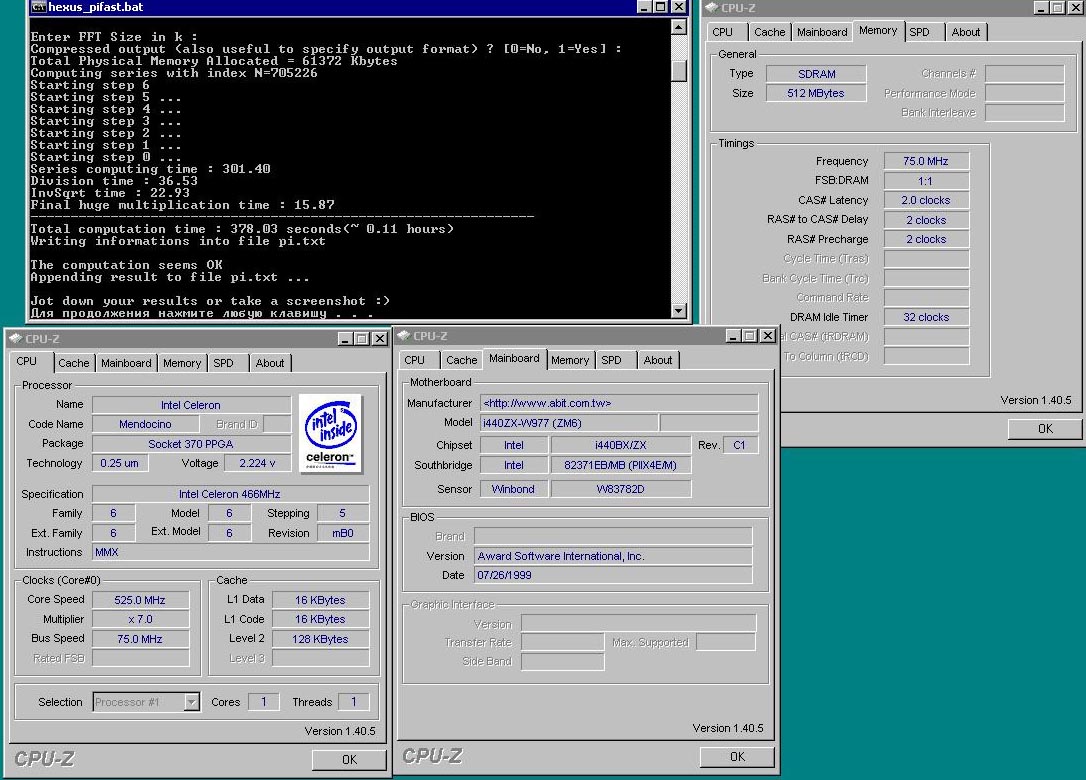Click CPU-Z title icon in CPU window
Image resolution: width=1086 pixels, height=780 pixels.
(x=15, y=338)
